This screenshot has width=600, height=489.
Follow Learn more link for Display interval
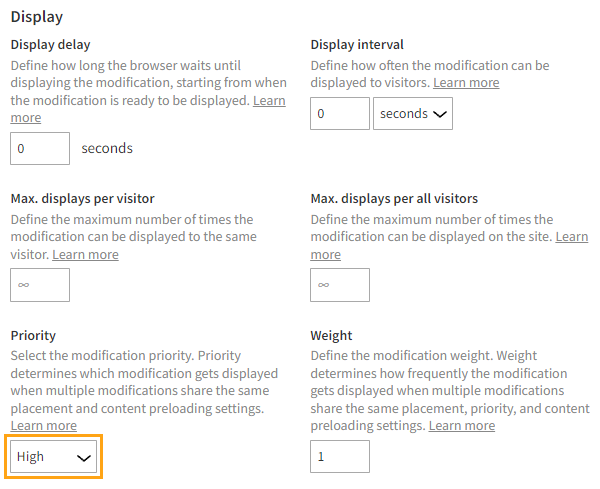pyautogui.click(x=466, y=82)
